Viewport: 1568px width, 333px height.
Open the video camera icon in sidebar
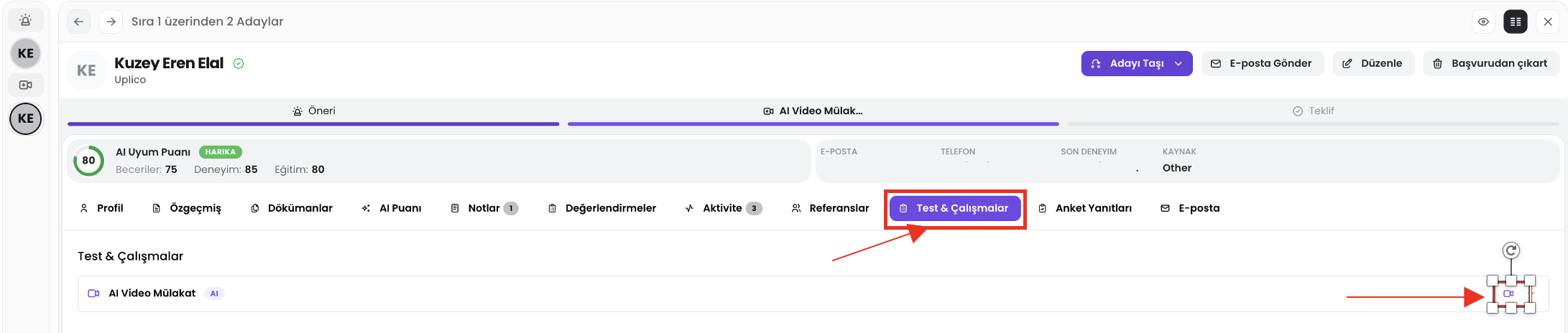(25, 85)
